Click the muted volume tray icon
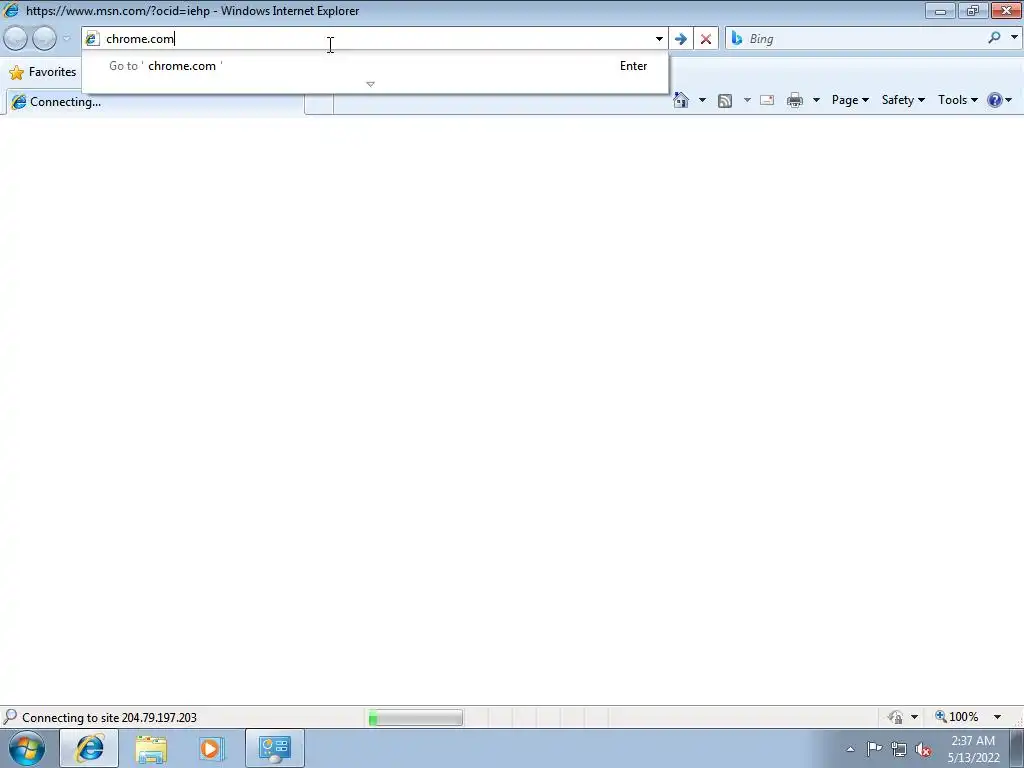Screen dimensions: 1024x768 point(923,750)
